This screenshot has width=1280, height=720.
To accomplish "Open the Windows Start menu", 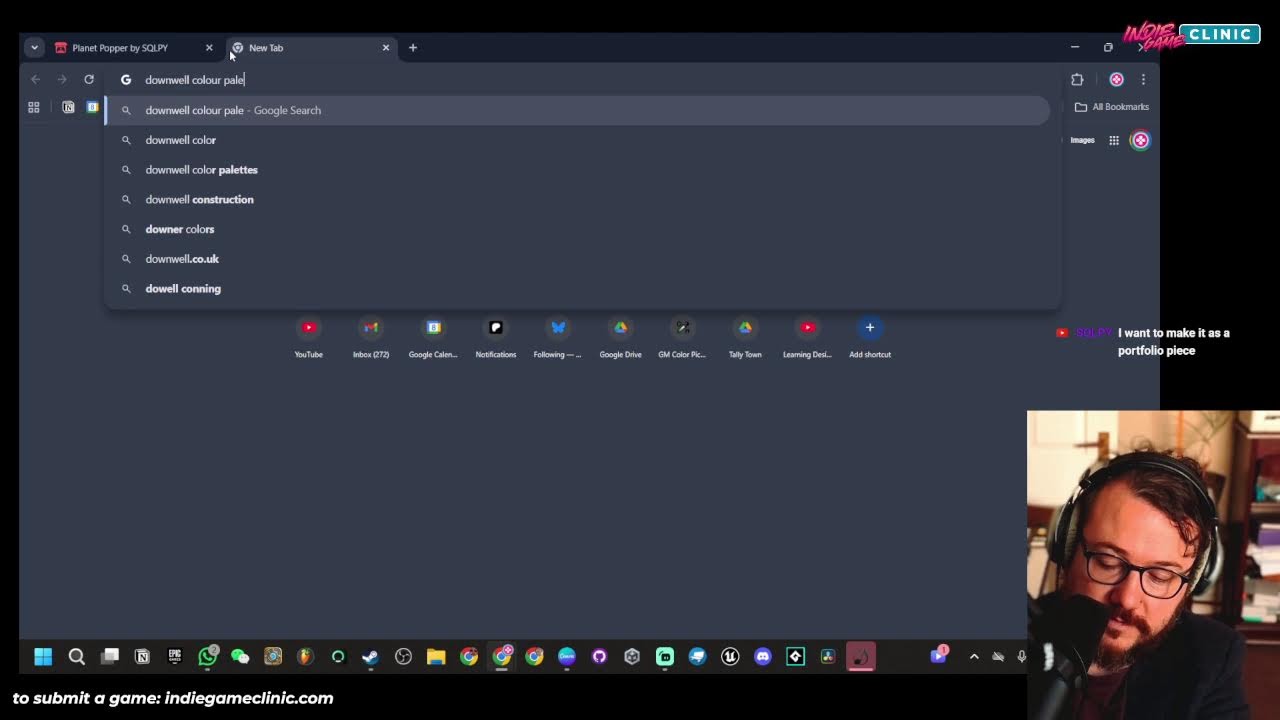I will [x=43, y=657].
